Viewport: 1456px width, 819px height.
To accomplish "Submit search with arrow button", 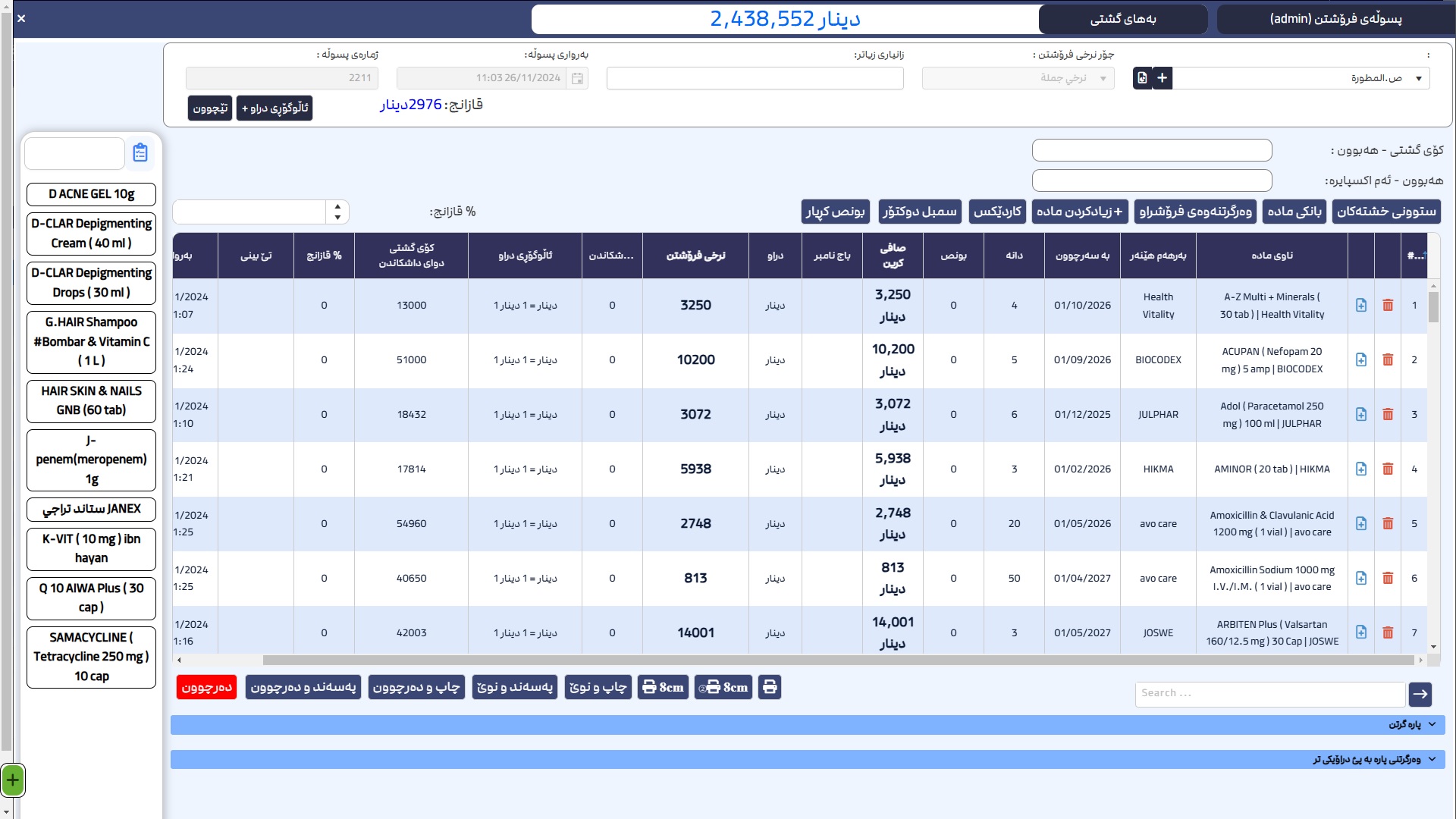I will tap(1420, 693).
